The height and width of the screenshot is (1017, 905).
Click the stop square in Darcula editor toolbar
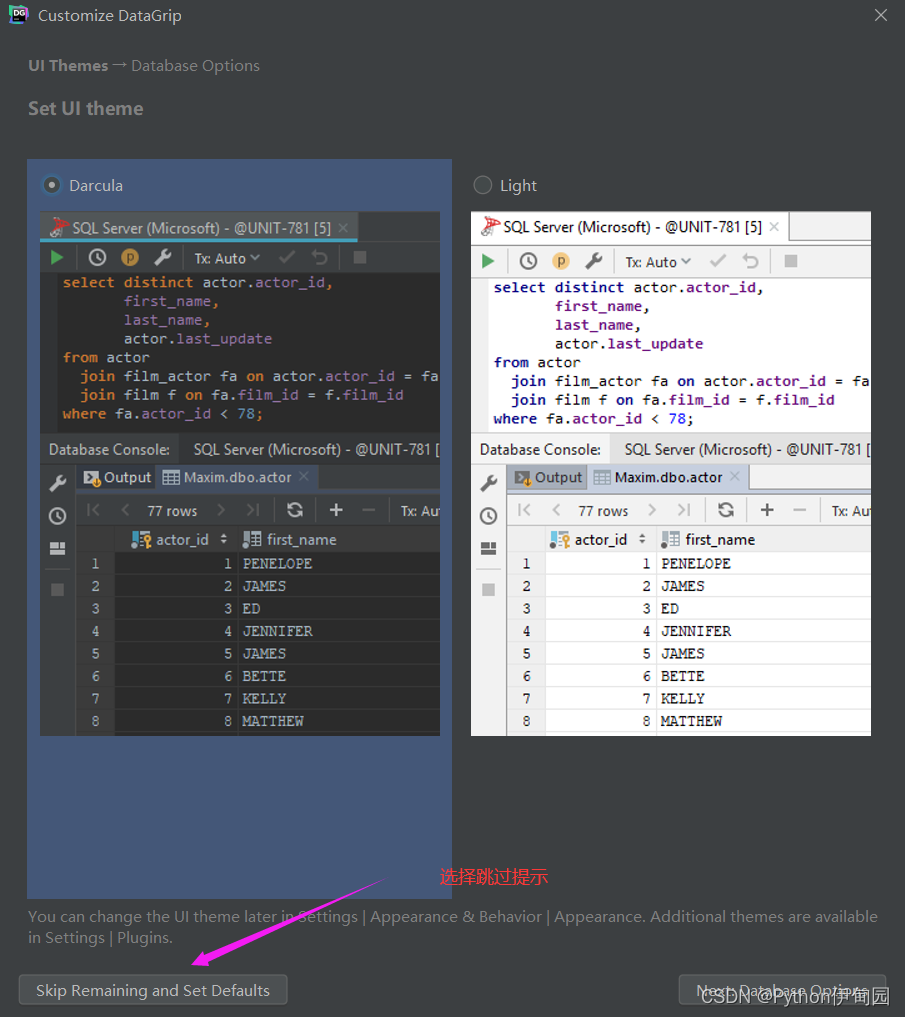point(360,258)
